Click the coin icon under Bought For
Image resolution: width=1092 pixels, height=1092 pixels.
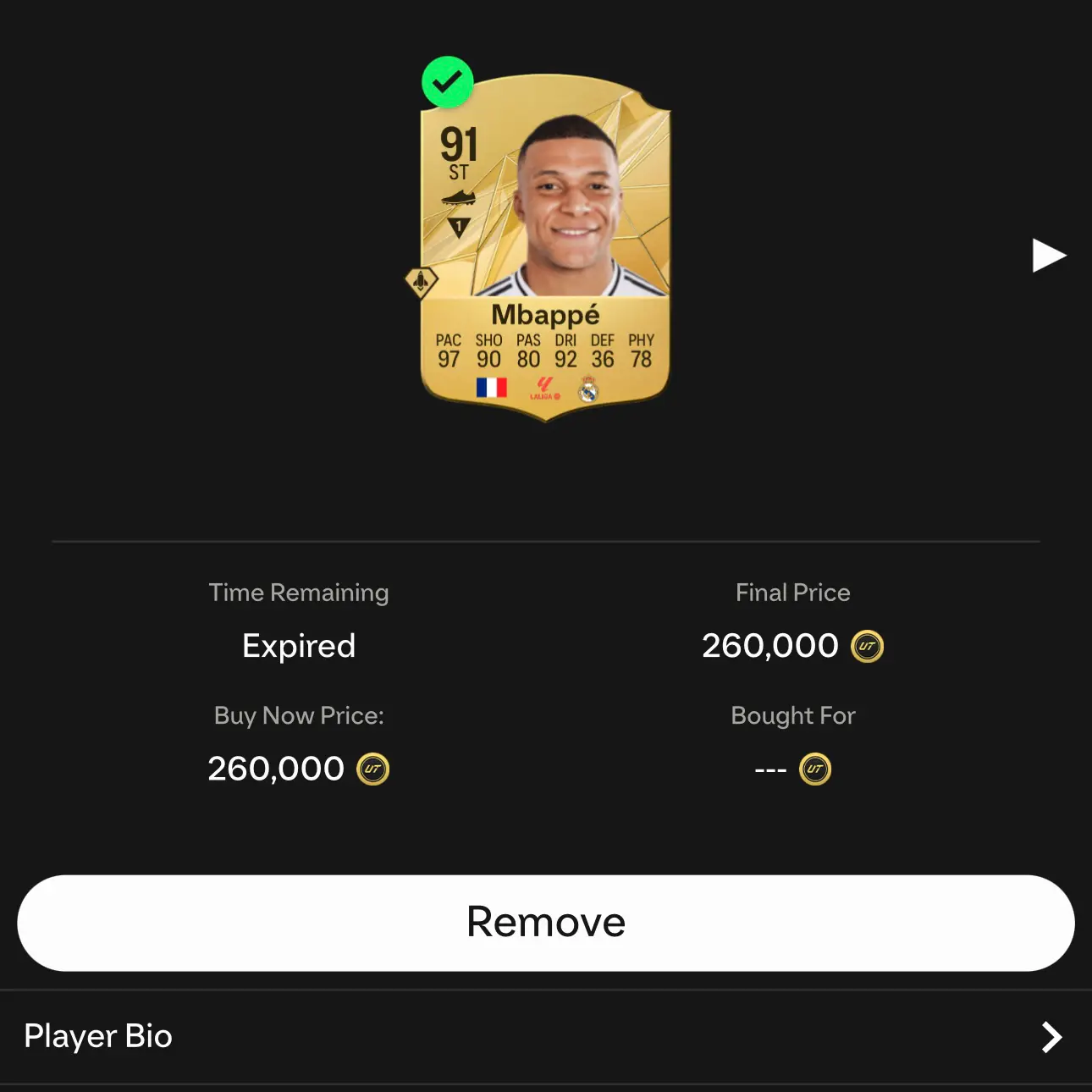pos(815,769)
